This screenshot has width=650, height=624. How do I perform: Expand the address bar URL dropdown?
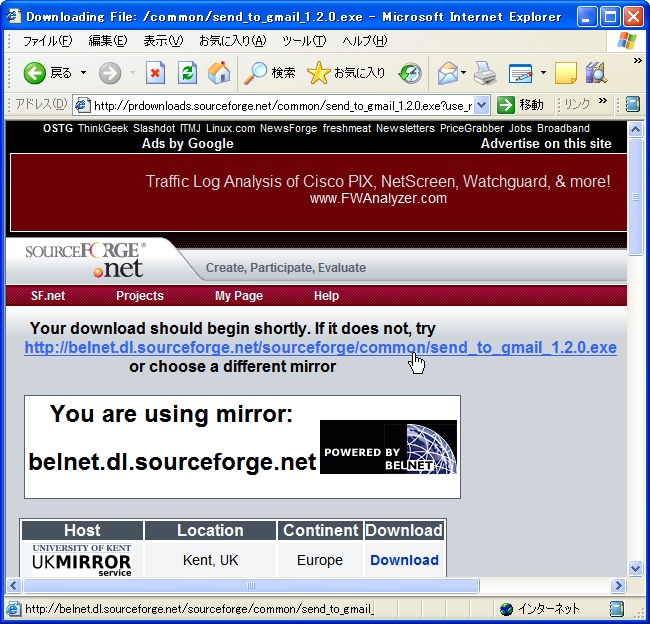481,105
